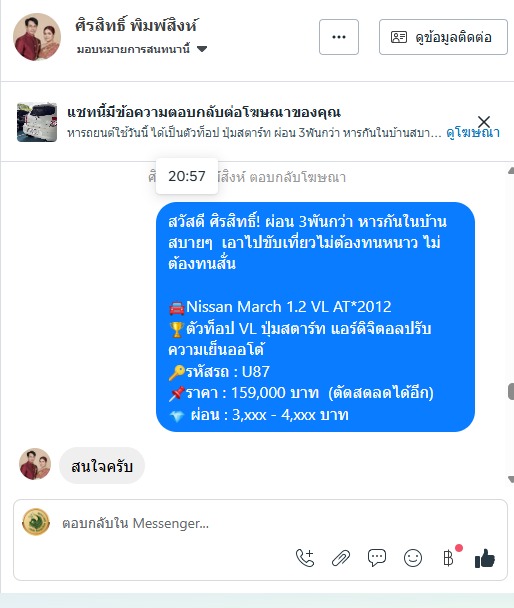The width and height of the screenshot is (514, 608).
Task: Click the thumbs-up like icon
Action: [485, 558]
